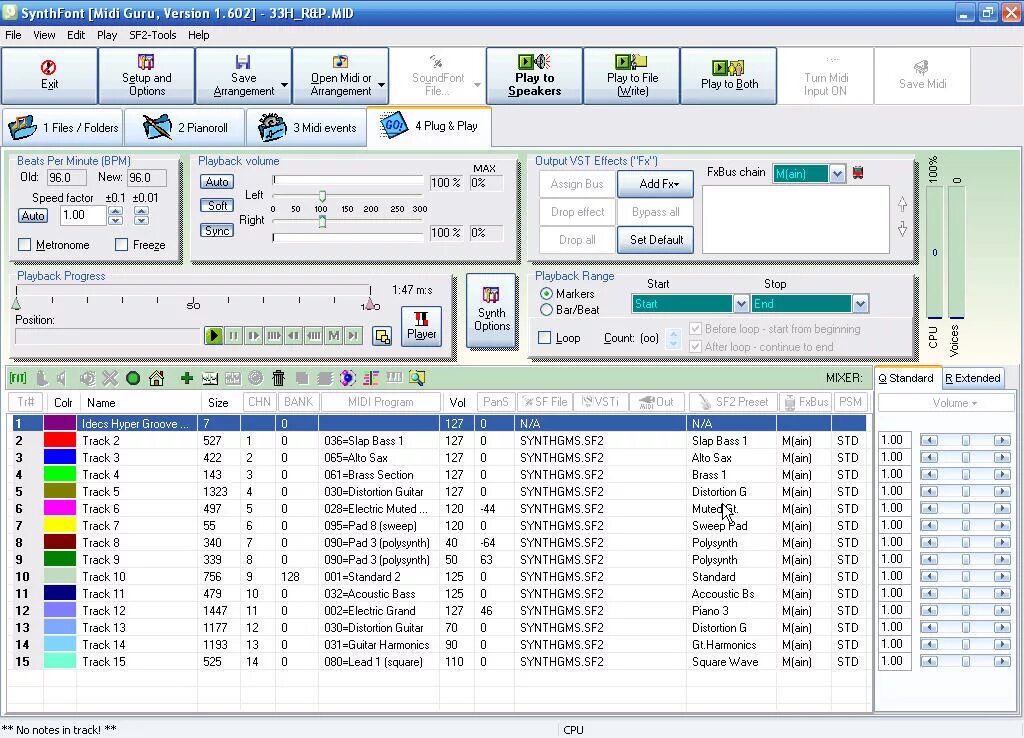
Task: Open the SF2-Tools menu
Action: pyautogui.click(x=152, y=35)
